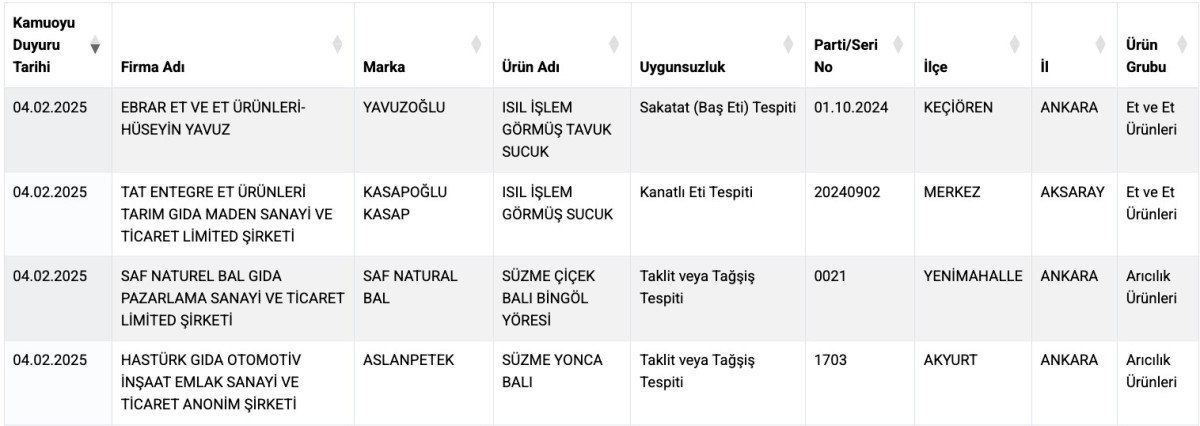This screenshot has width=1200, height=426.
Task: Select the SÜZME YONCA BALI product cell
Action: click(552, 370)
